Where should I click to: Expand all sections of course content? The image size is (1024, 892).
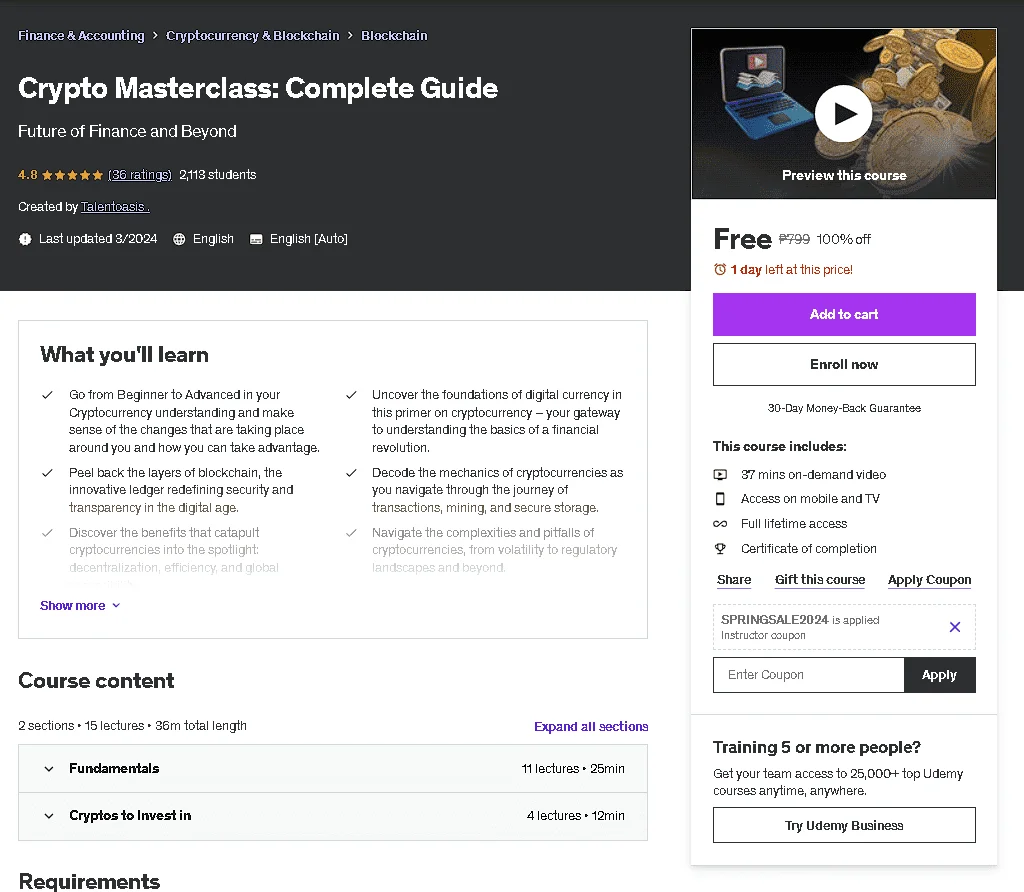[x=591, y=726]
